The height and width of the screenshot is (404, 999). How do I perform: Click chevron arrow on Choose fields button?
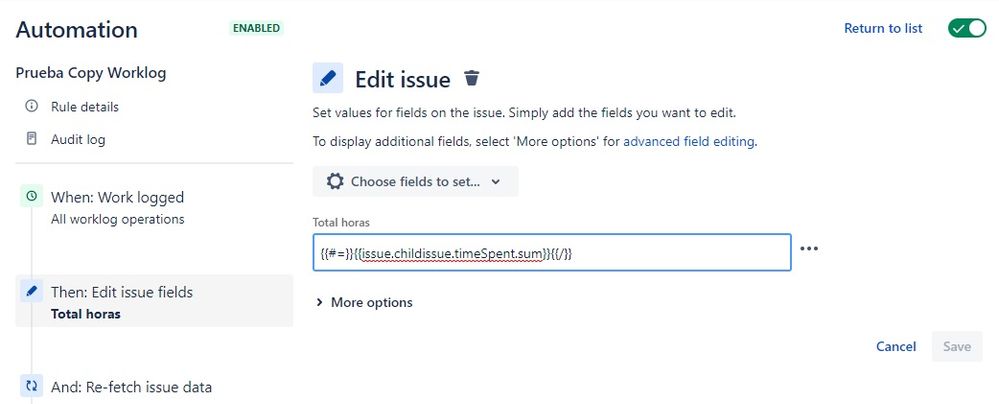tap(496, 182)
